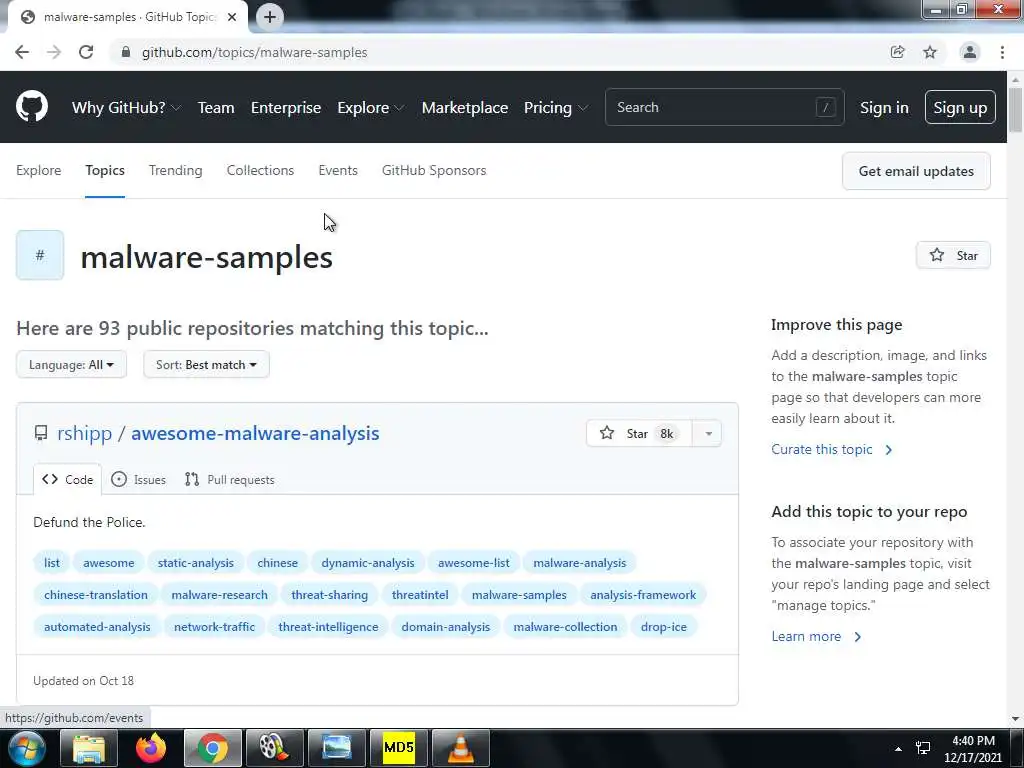Star the malware-samples topic
This screenshot has width=1024, height=768.
pyautogui.click(x=953, y=255)
